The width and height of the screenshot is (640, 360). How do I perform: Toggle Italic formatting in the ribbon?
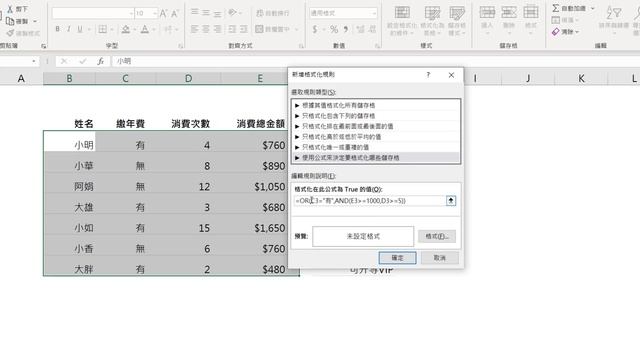69,29
